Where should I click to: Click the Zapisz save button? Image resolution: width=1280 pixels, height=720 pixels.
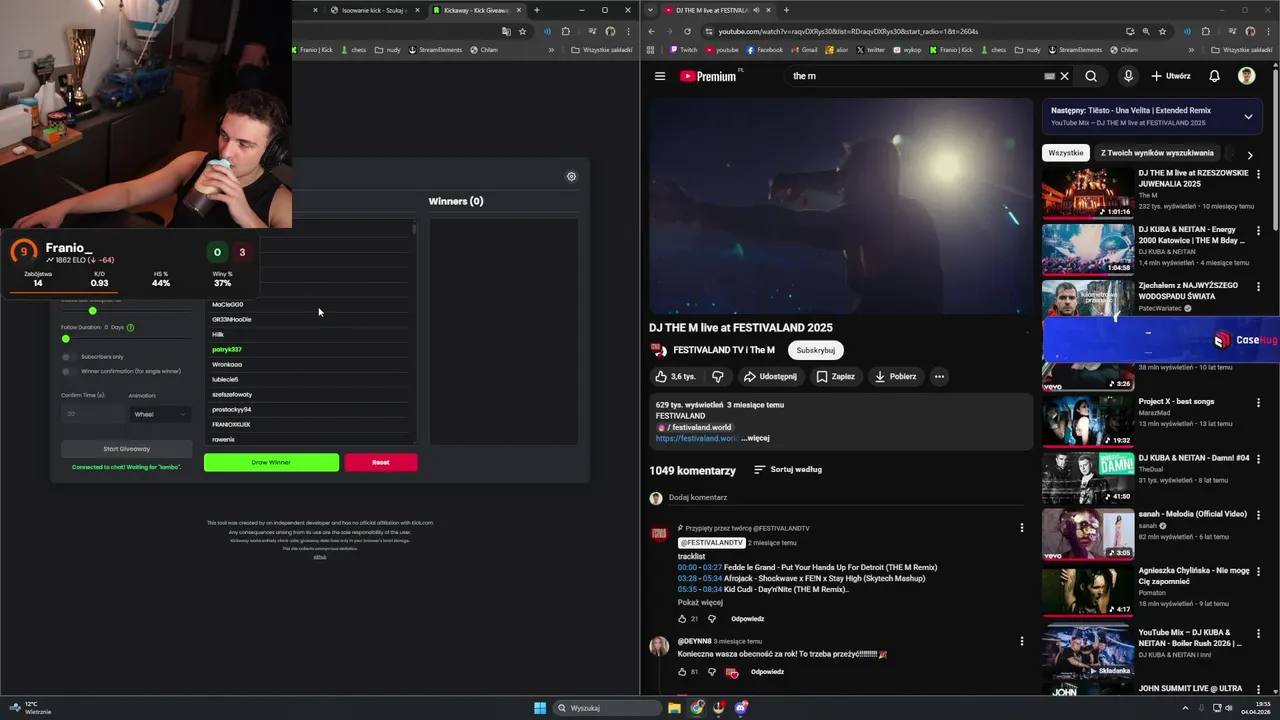pyautogui.click(x=835, y=377)
